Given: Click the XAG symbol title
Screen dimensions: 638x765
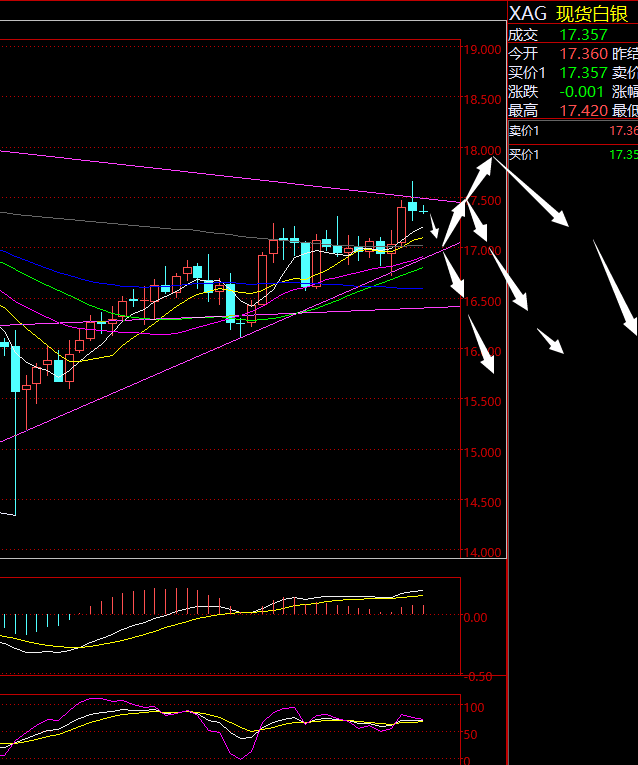Looking at the screenshot, I should coord(527,14).
